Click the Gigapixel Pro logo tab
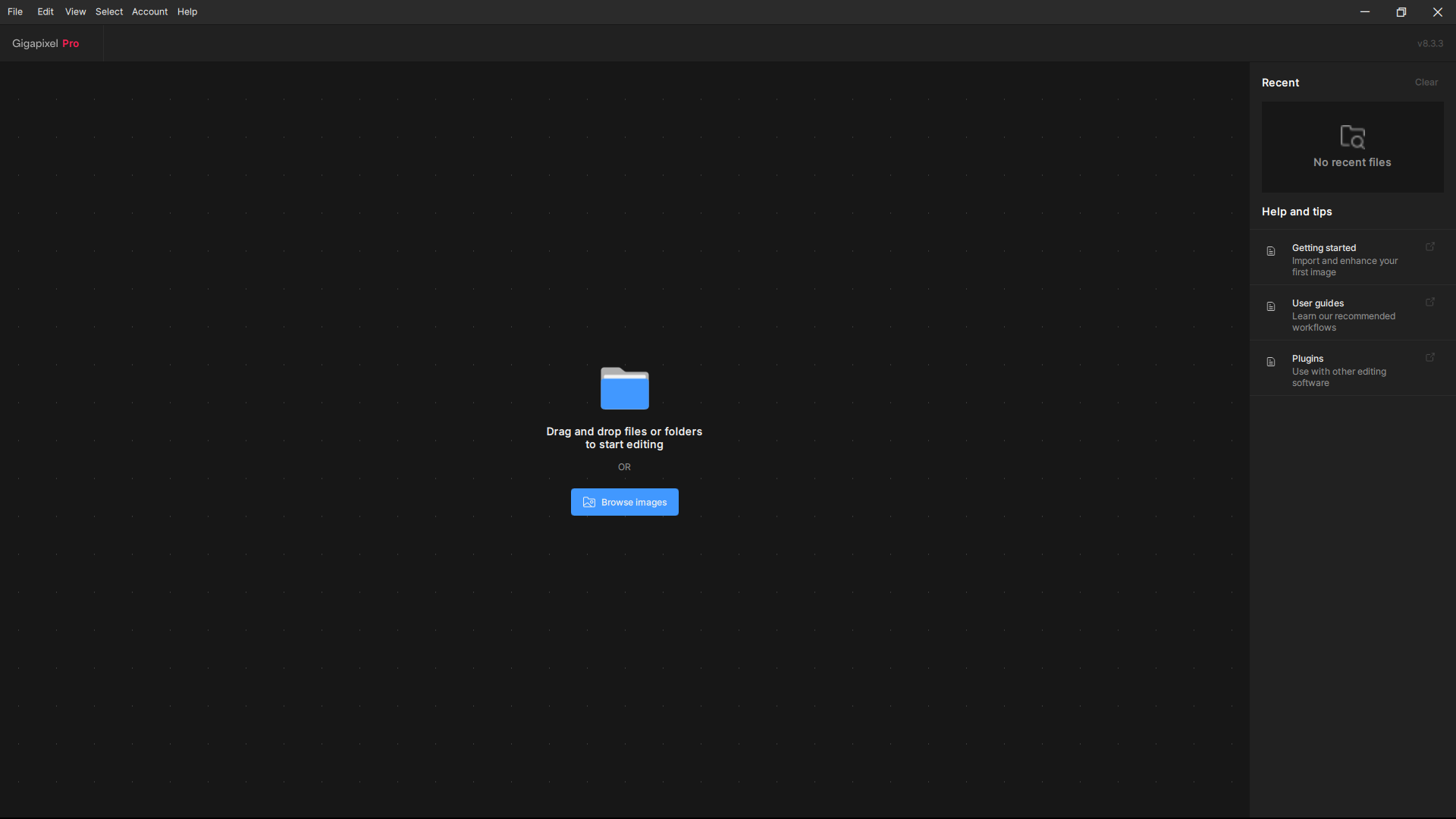Image resolution: width=1456 pixels, height=819 pixels. click(x=45, y=43)
